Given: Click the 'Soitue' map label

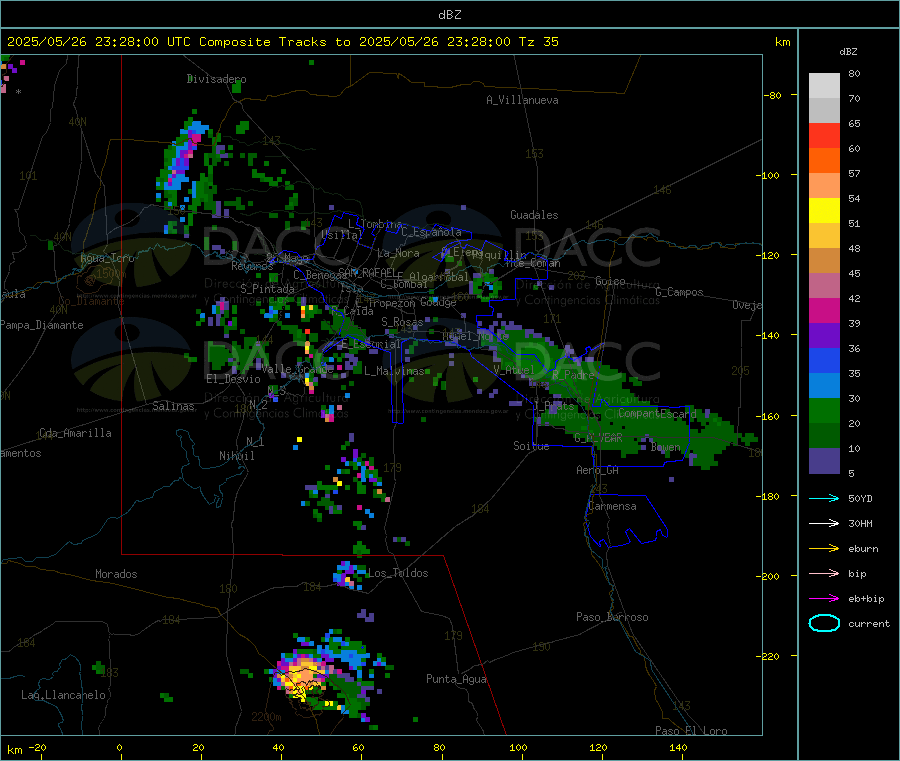Looking at the screenshot, I should [531, 446].
